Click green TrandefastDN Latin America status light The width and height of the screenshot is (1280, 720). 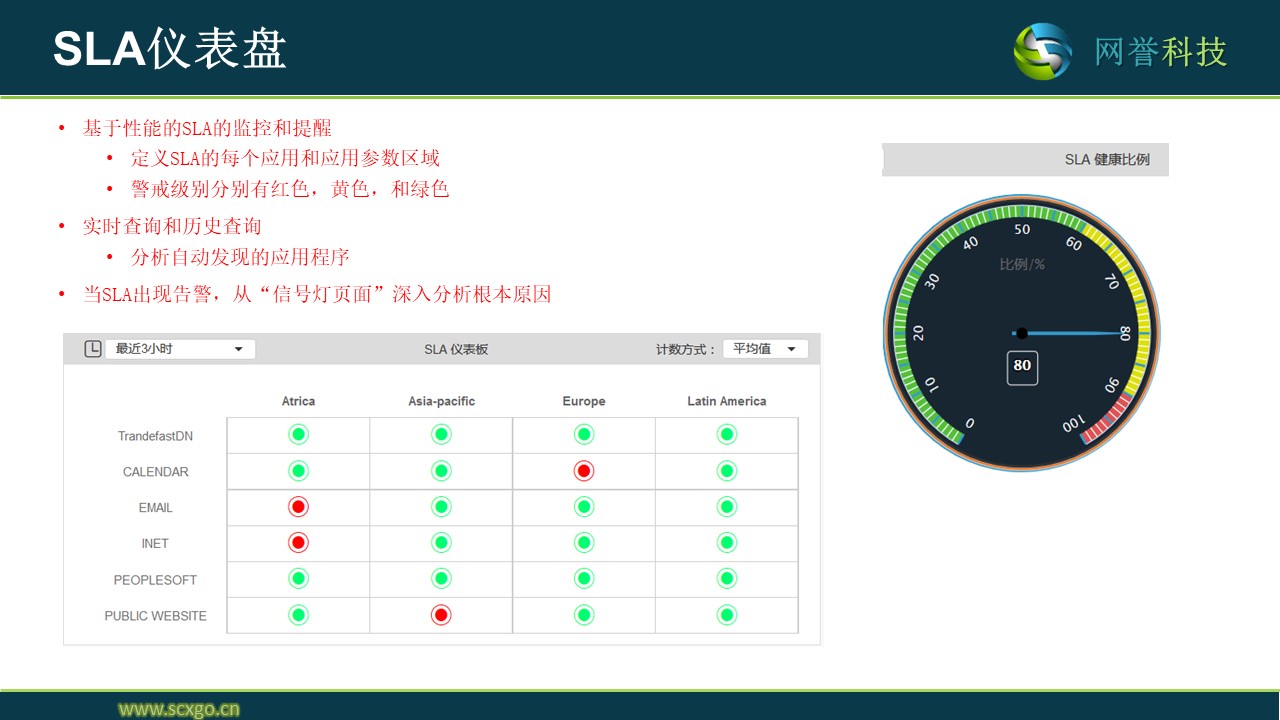coord(727,435)
